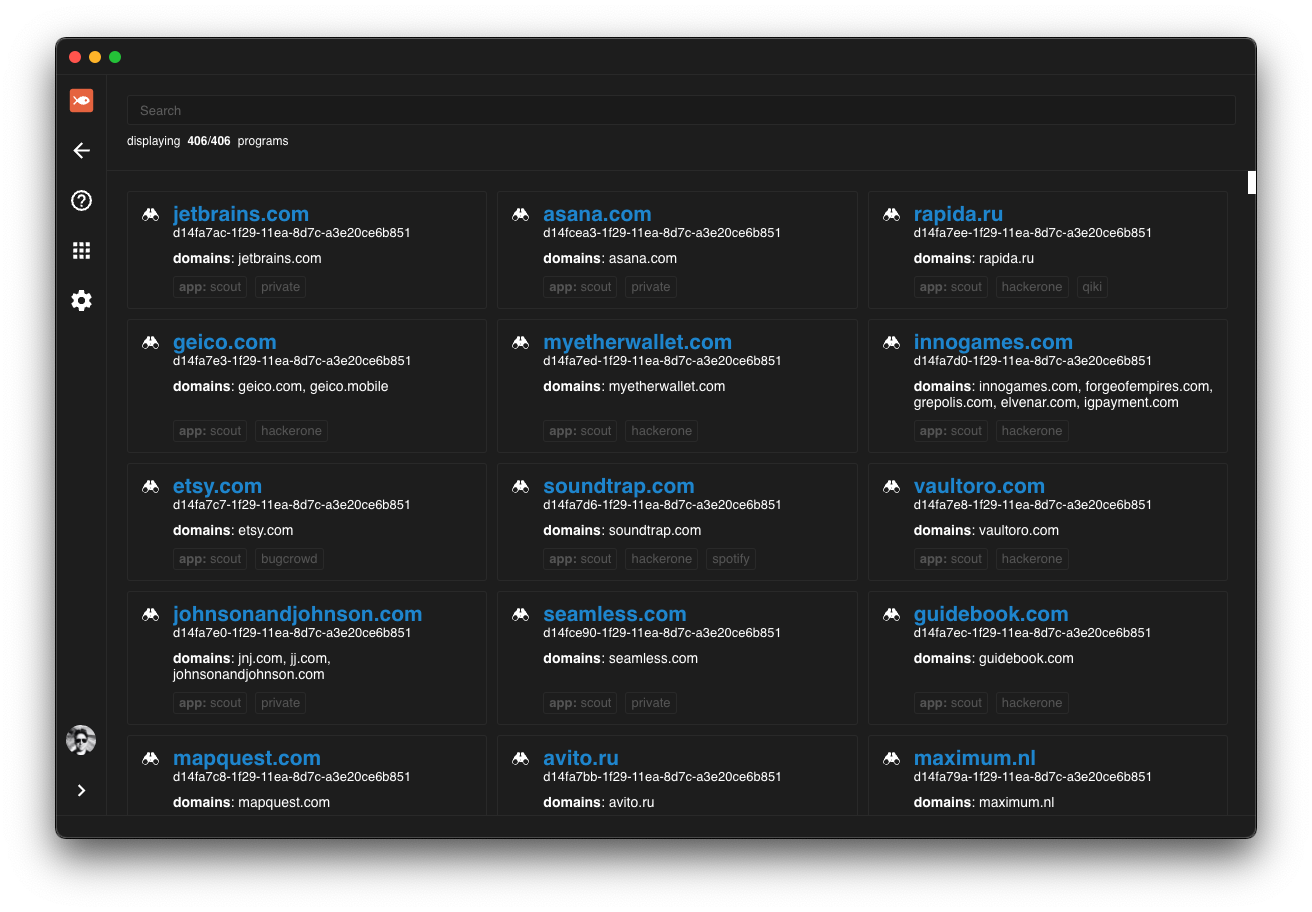Screen dimensions: 1312x912
Task: Click the 'displaying 406/406 programs' text
Action: pyautogui.click(x=208, y=141)
